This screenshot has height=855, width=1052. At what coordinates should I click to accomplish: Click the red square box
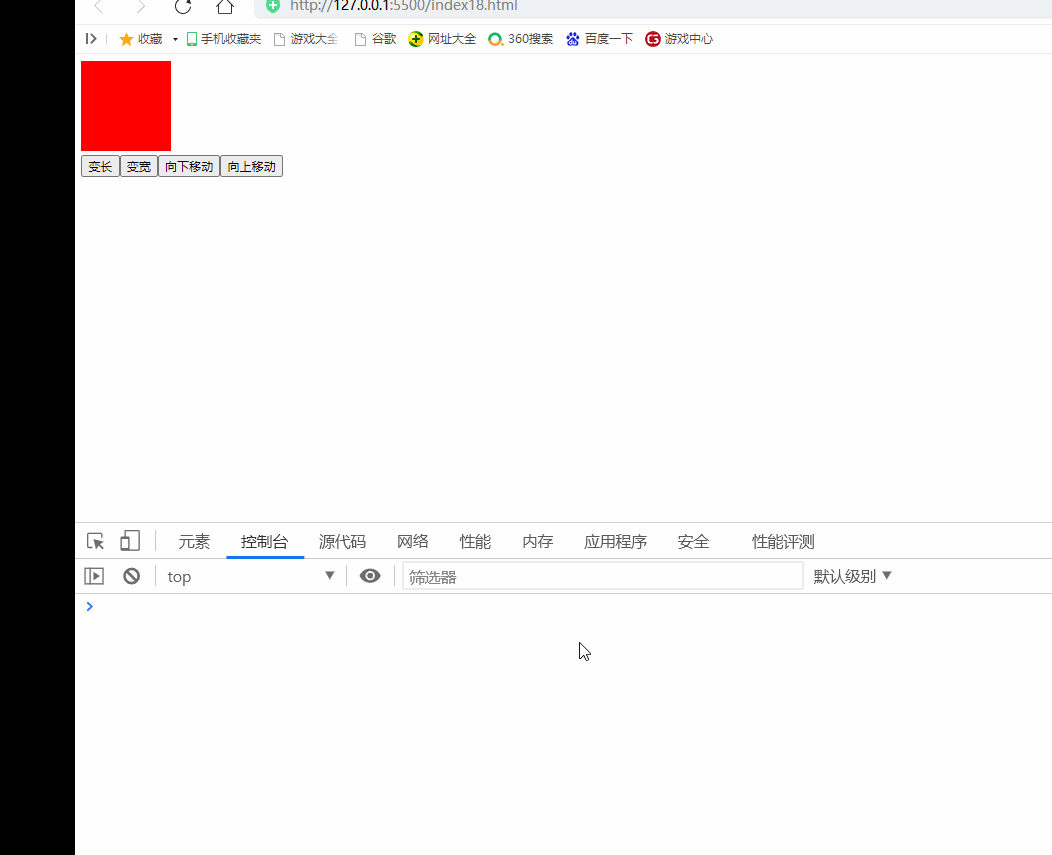coord(126,106)
